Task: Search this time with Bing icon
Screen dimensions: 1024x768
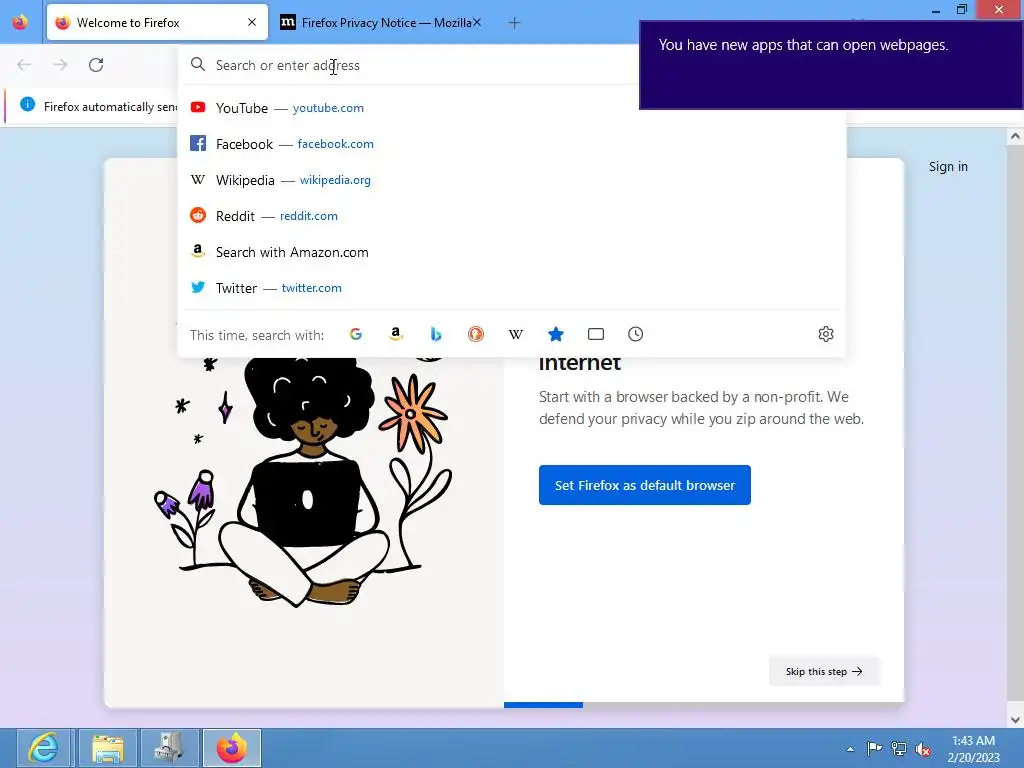Action: (x=436, y=334)
